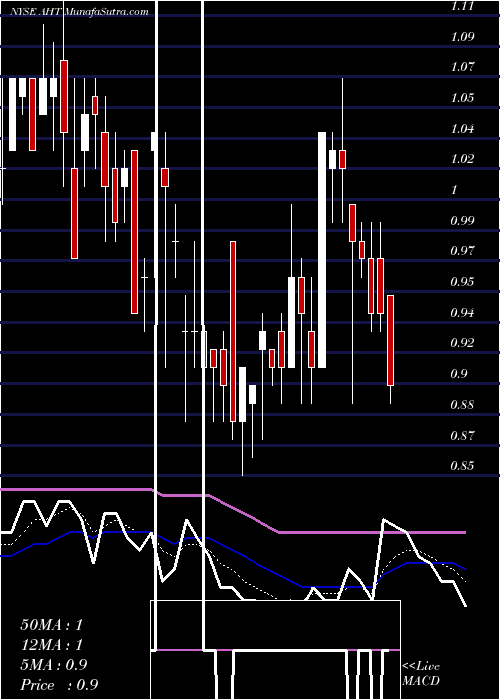Click the 5MA : 0.9 readout
The width and height of the screenshot is (500, 700).
tap(54, 665)
